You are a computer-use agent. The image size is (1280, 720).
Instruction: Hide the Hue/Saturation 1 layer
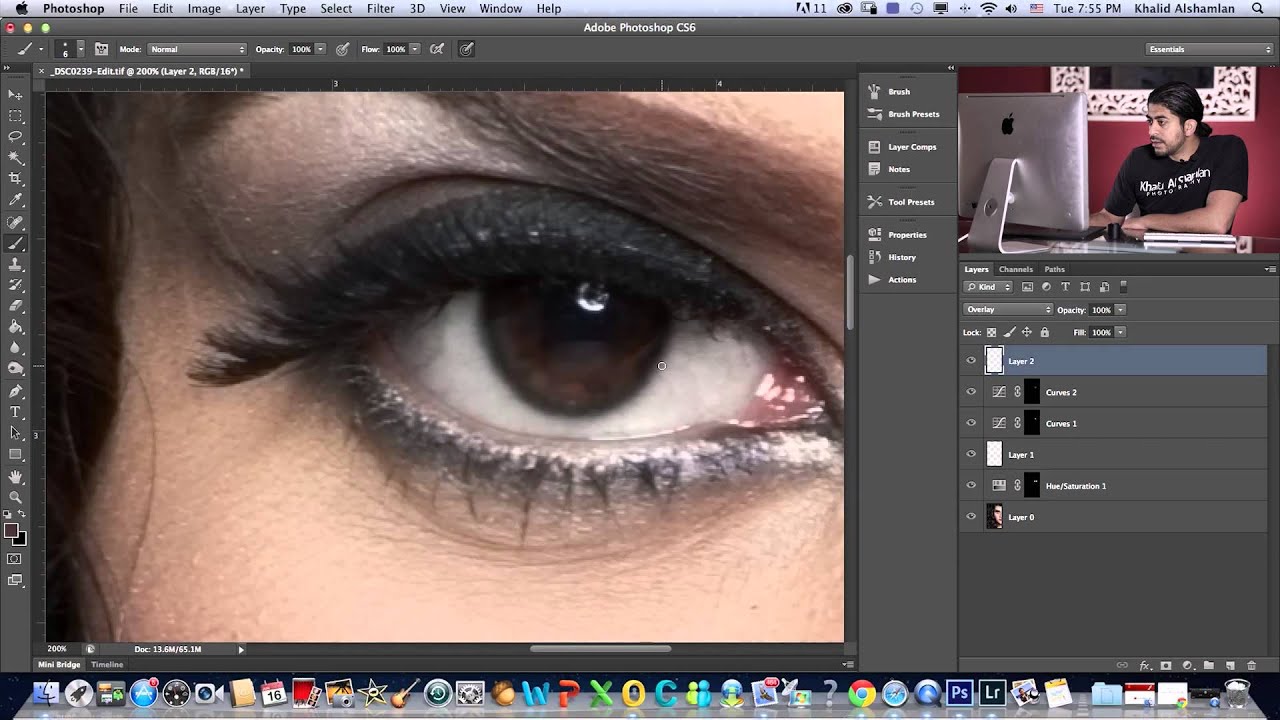(970, 485)
